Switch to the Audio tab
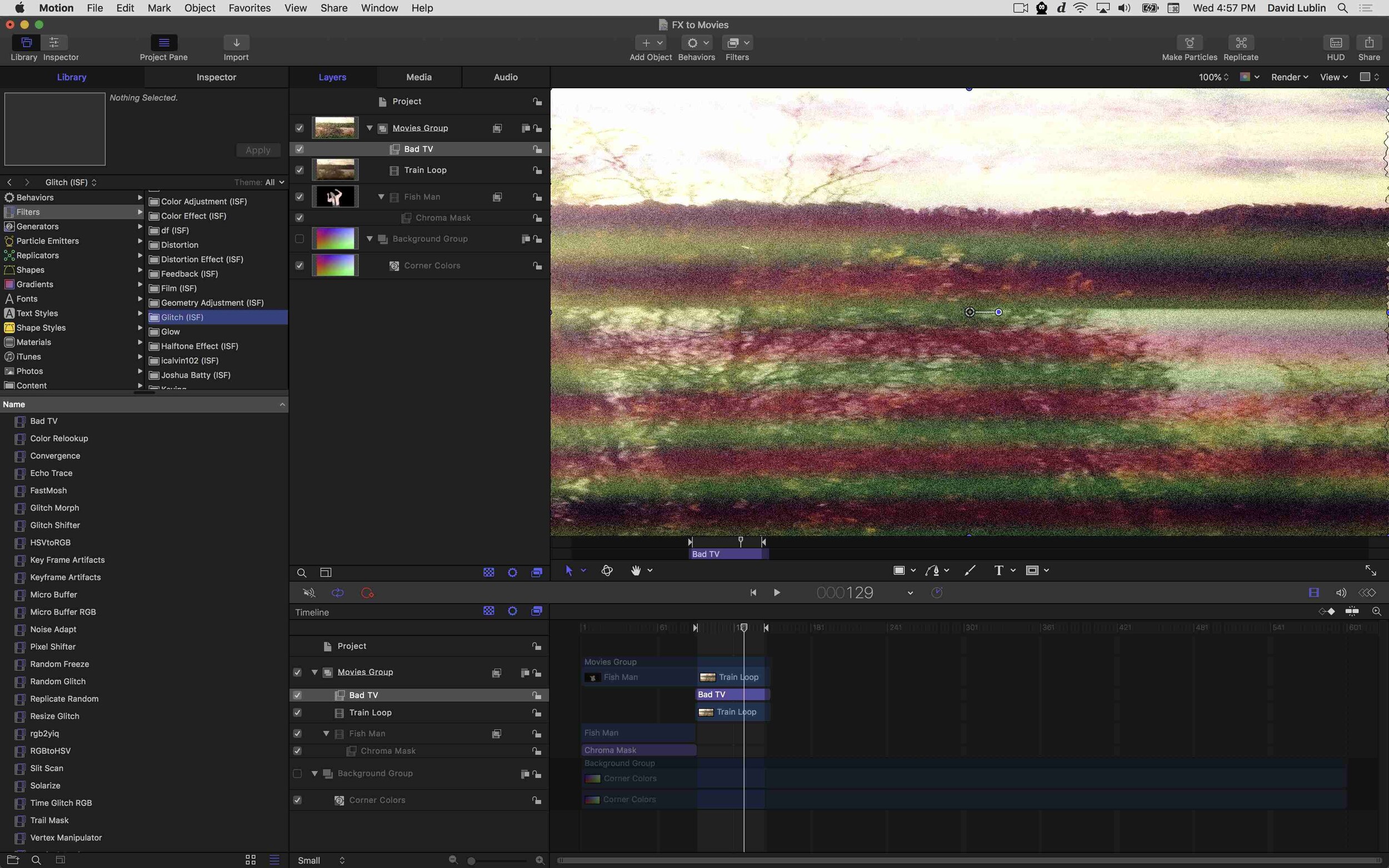Image resolution: width=1389 pixels, height=868 pixels. coord(505,77)
